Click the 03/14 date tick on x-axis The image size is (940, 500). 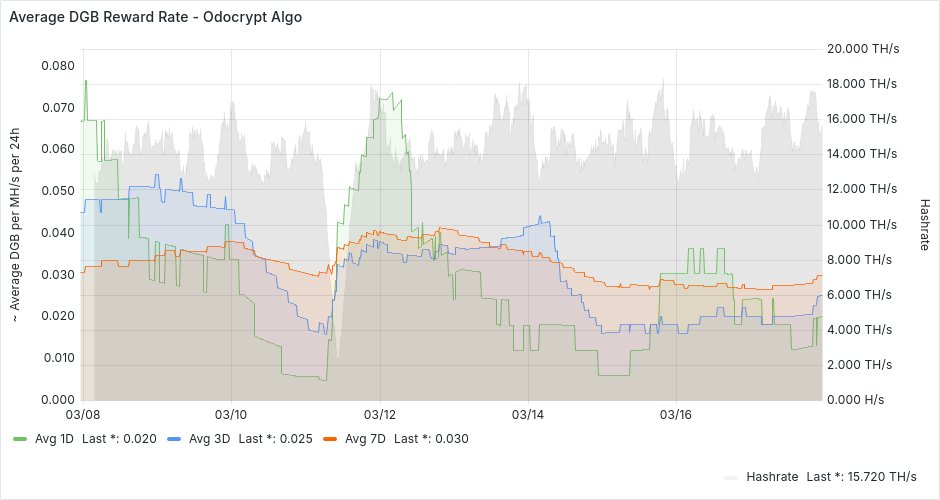pyautogui.click(x=528, y=413)
